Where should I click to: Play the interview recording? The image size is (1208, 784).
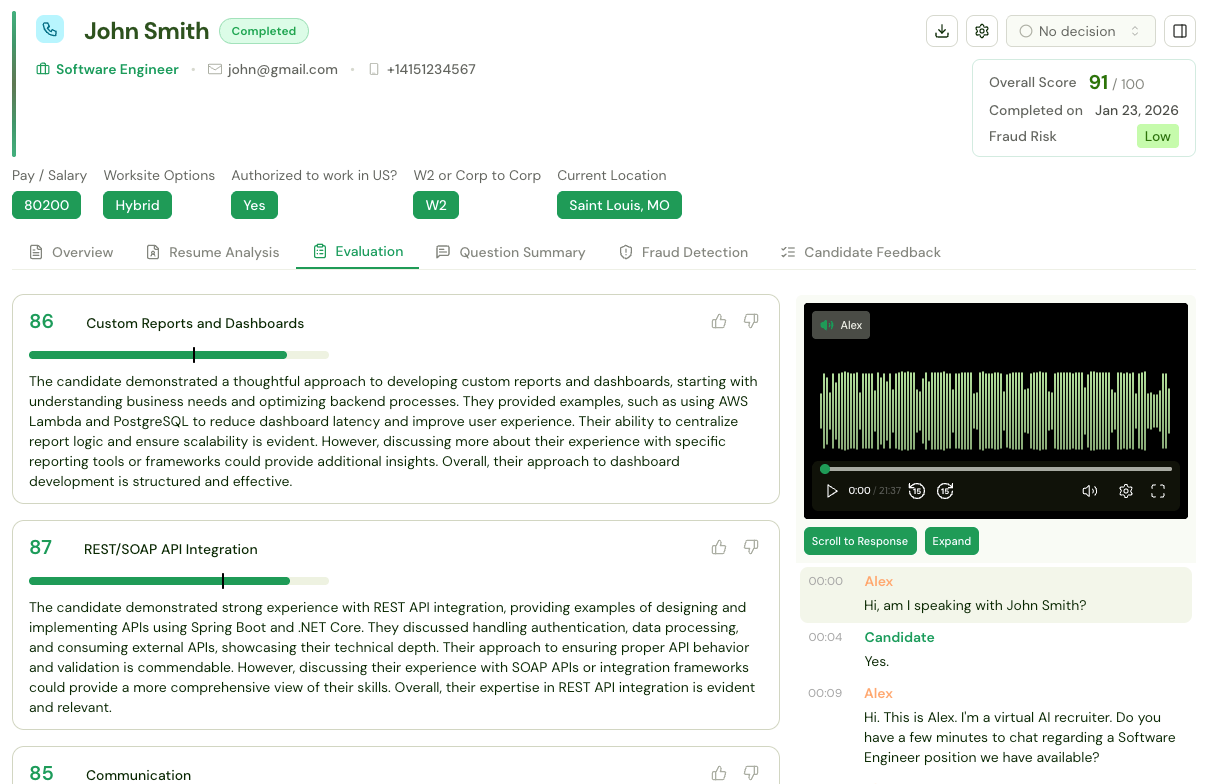pos(832,491)
